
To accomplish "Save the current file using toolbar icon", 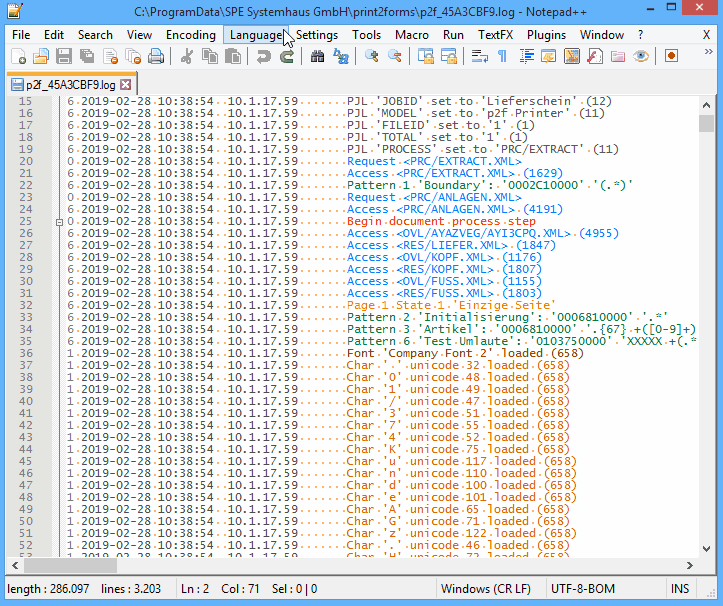I will tap(63, 57).
